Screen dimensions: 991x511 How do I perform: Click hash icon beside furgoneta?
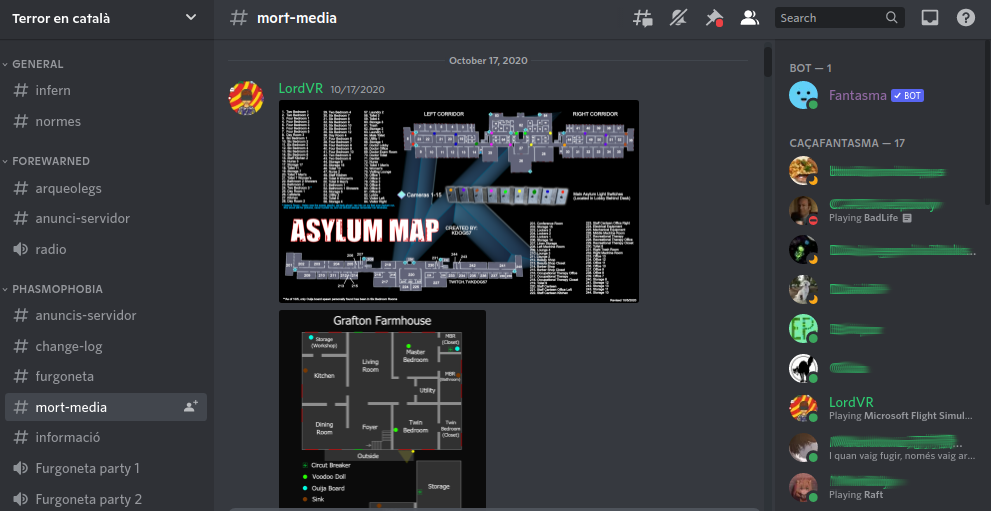click(x=21, y=376)
